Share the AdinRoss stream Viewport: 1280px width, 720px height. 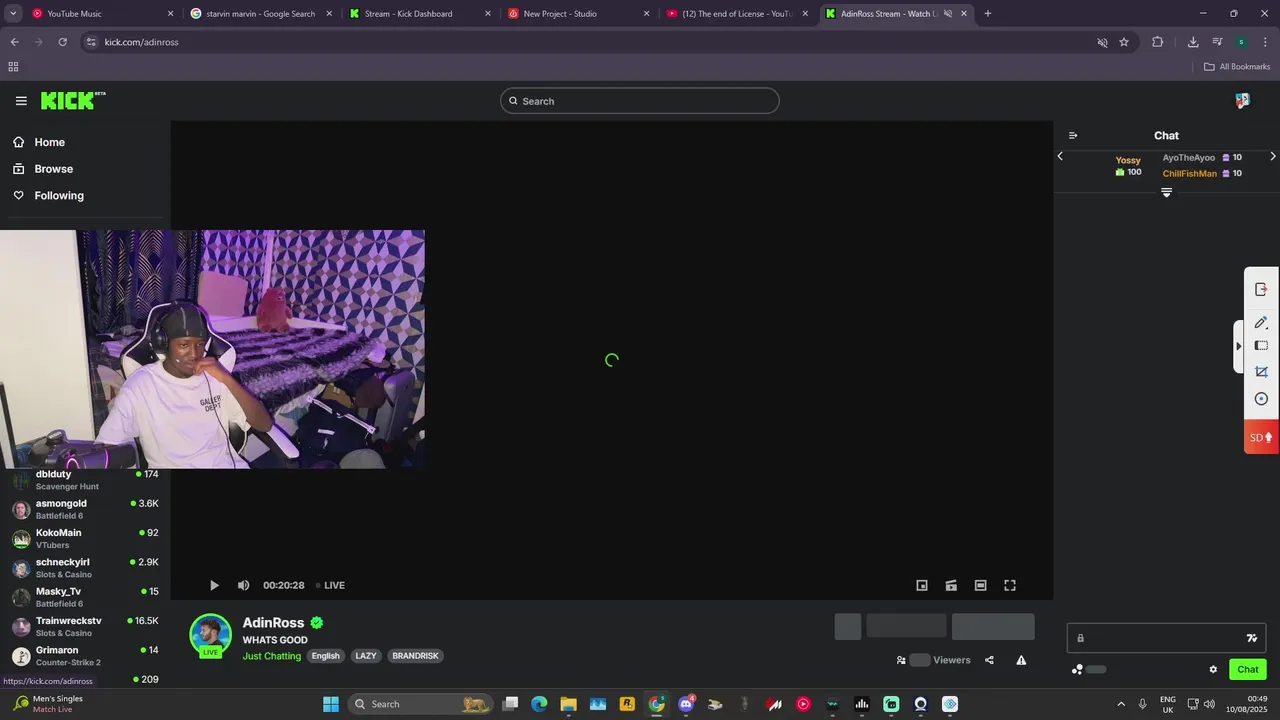click(989, 660)
